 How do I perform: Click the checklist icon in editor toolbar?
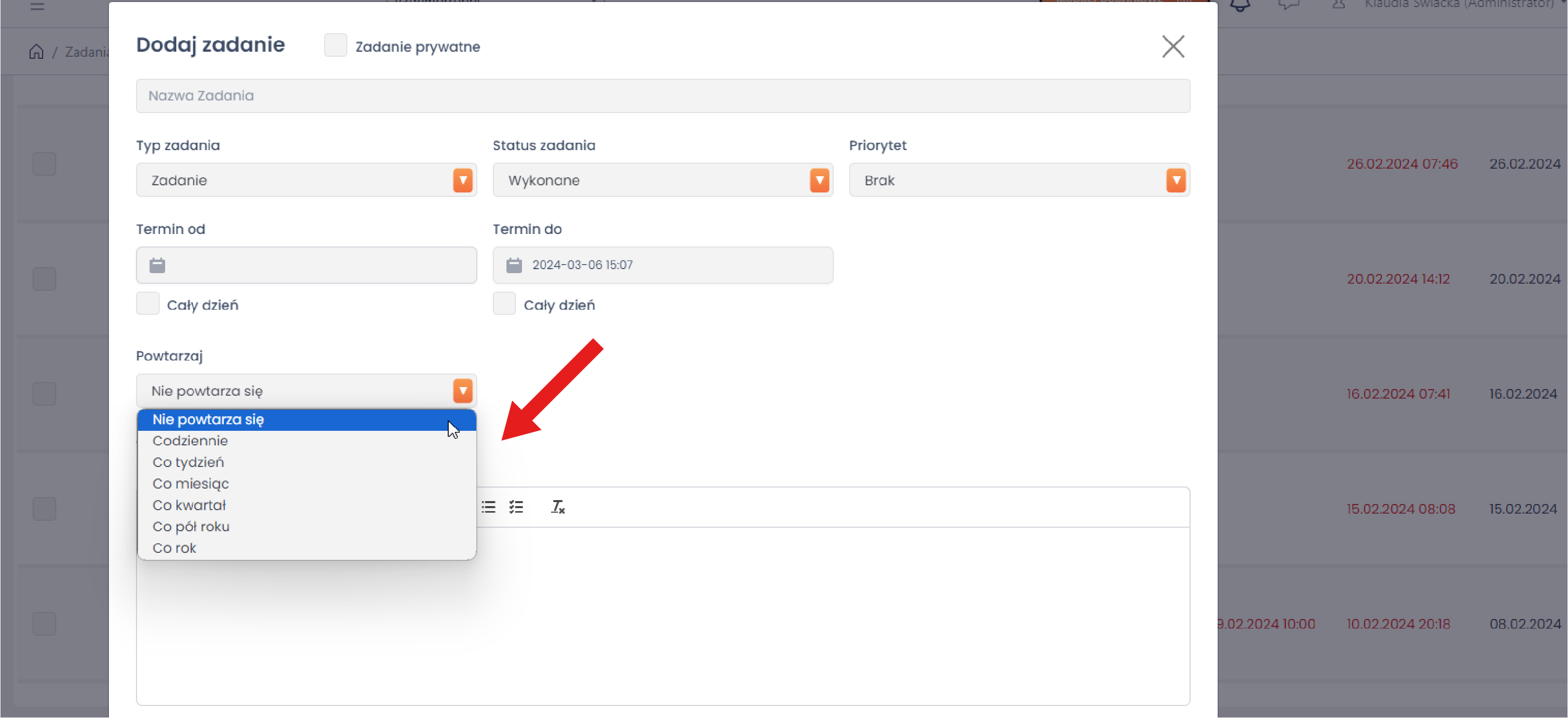tap(516, 507)
